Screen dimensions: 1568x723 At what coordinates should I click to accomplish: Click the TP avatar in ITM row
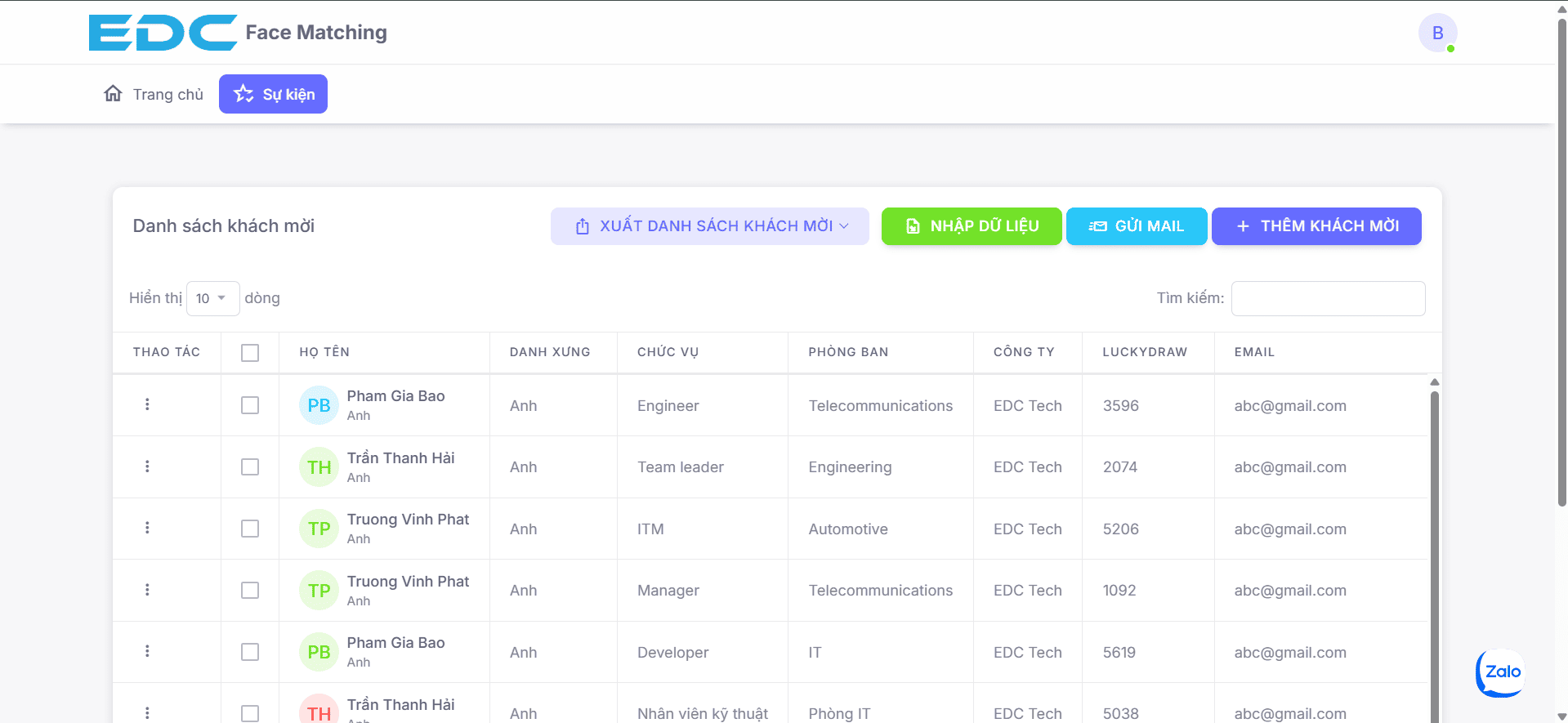319,529
